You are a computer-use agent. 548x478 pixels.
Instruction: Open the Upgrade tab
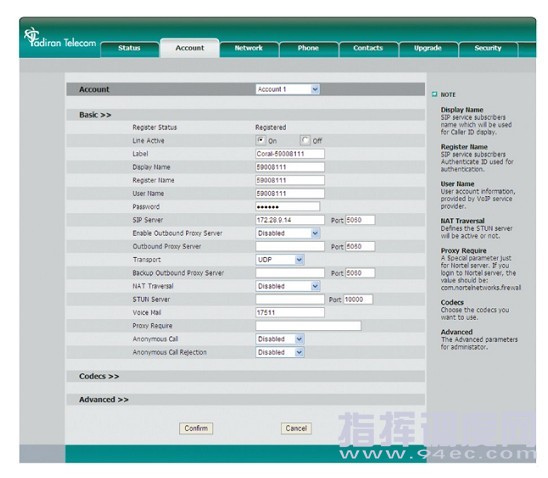pos(428,49)
